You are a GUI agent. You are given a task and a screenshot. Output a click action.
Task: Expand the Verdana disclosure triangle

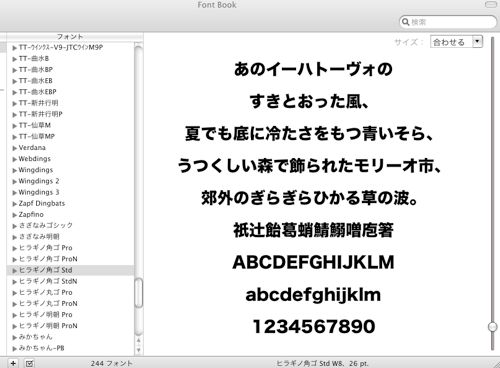pos(14,148)
